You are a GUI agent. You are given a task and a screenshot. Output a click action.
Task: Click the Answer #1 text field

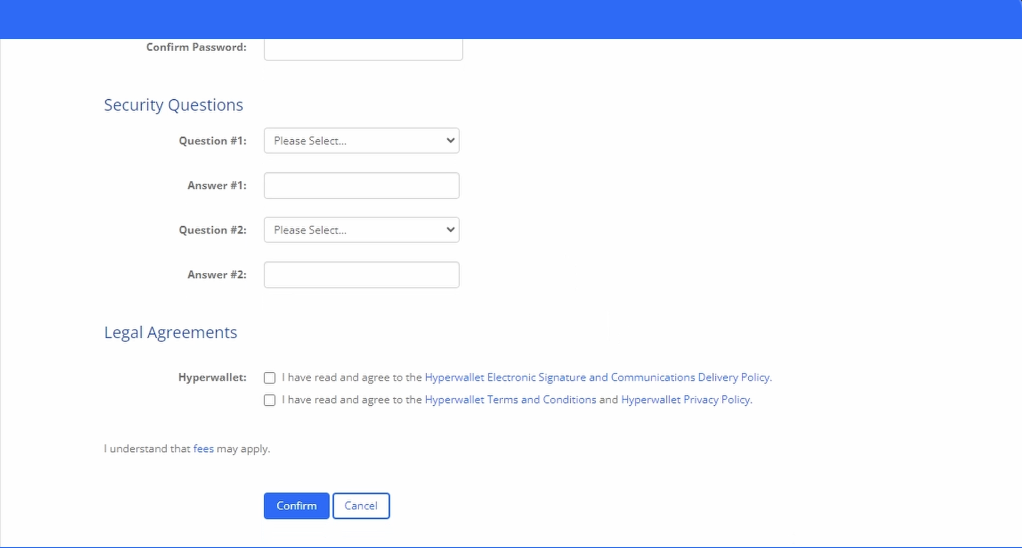click(x=361, y=186)
